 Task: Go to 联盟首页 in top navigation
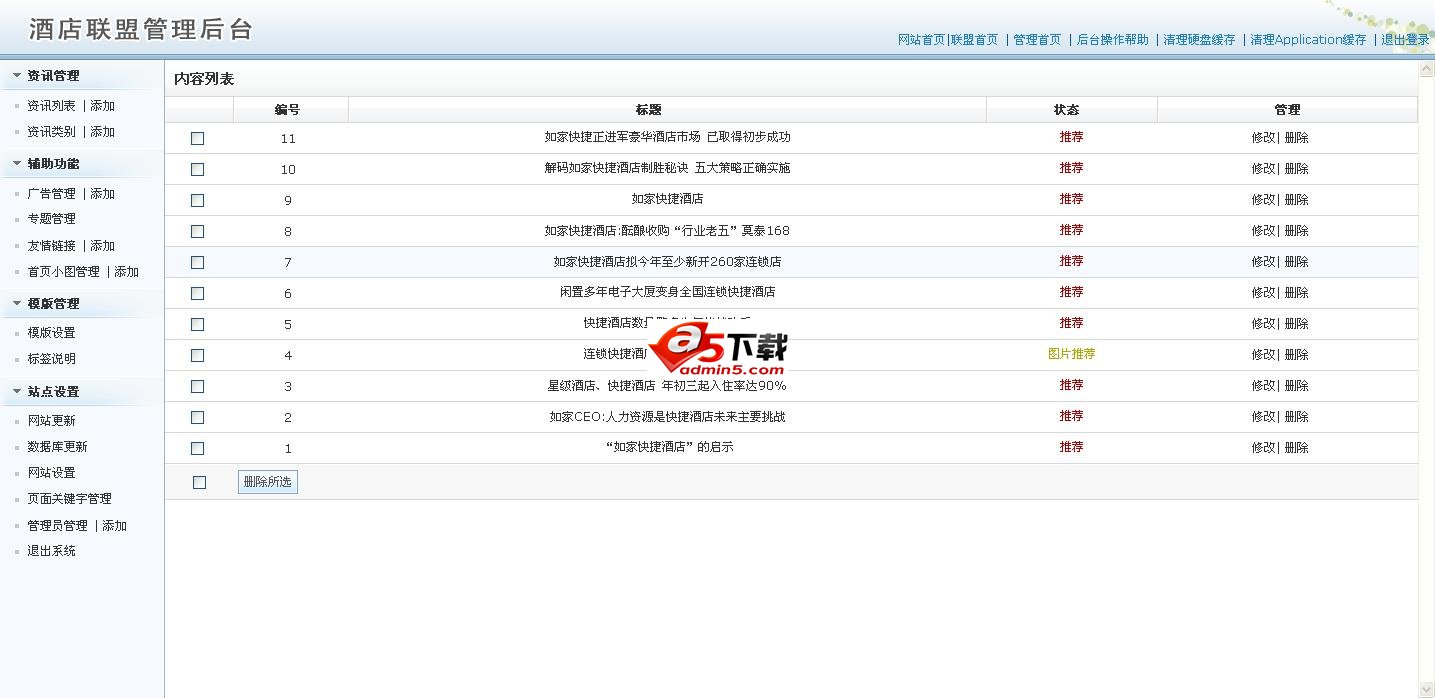pos(974,40)
